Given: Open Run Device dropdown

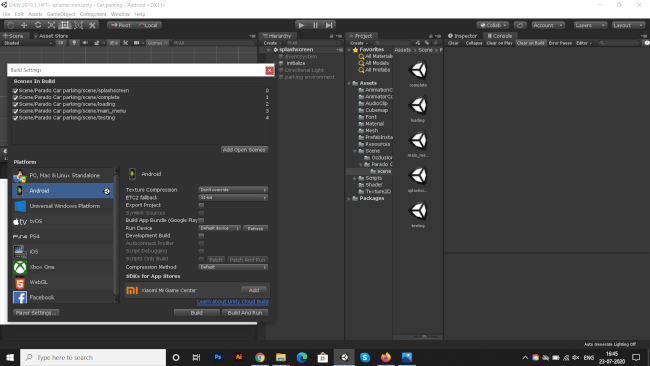Looking at the screenshot, I should pyautogui.click(x=219, y=228).
